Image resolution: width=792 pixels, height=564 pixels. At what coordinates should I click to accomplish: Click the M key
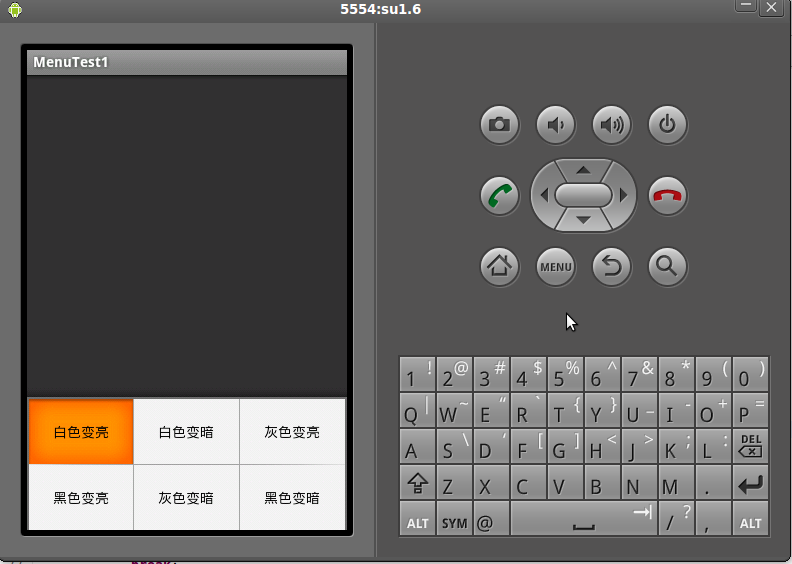676,483
